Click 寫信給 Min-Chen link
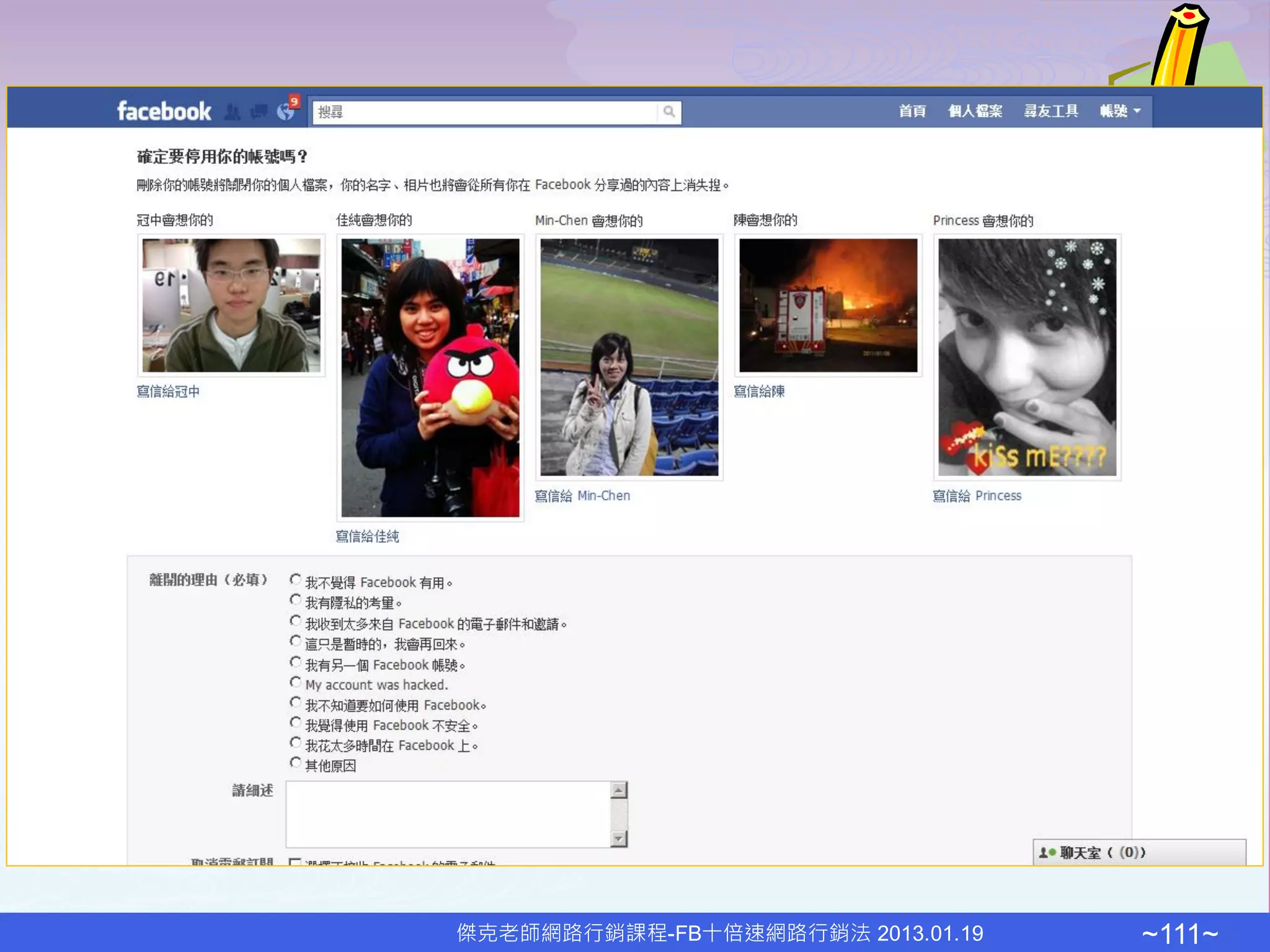1270x952 pixels. point(582,496)
